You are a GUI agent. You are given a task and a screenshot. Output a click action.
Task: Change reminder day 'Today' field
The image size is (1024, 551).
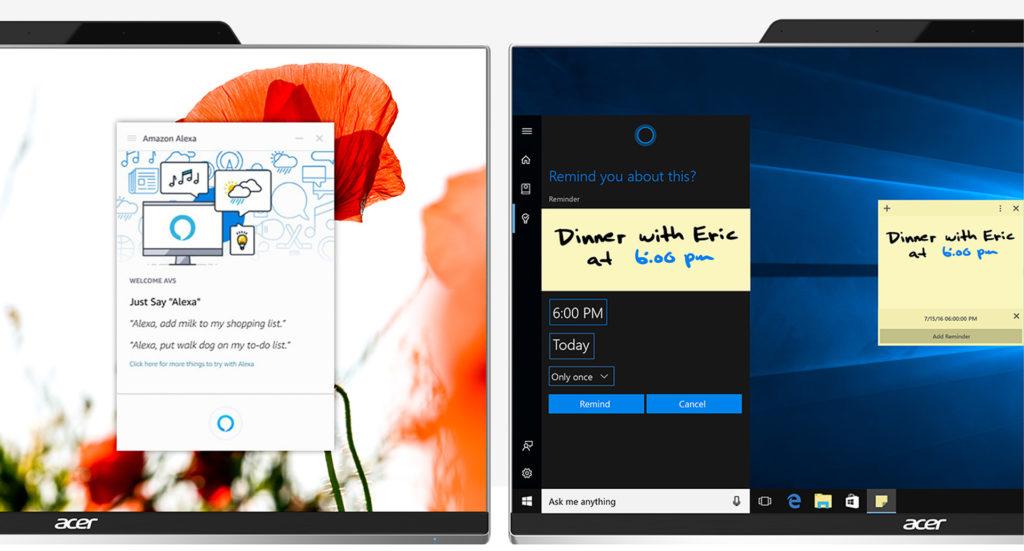(x=571, y=345)
